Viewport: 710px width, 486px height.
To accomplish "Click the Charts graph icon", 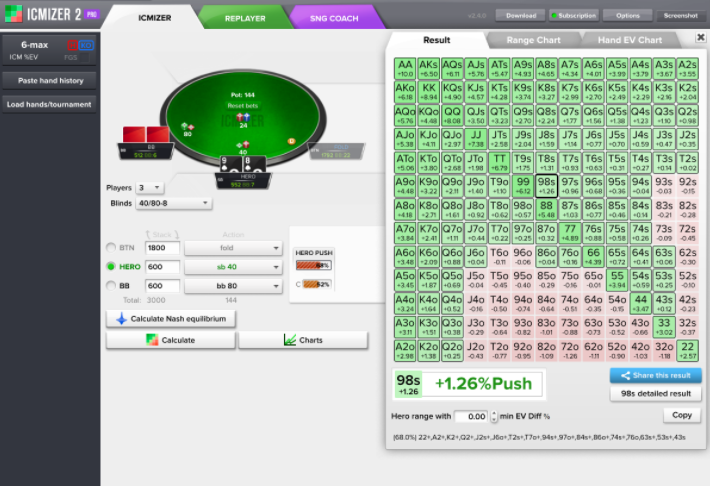I will point(290,340).
